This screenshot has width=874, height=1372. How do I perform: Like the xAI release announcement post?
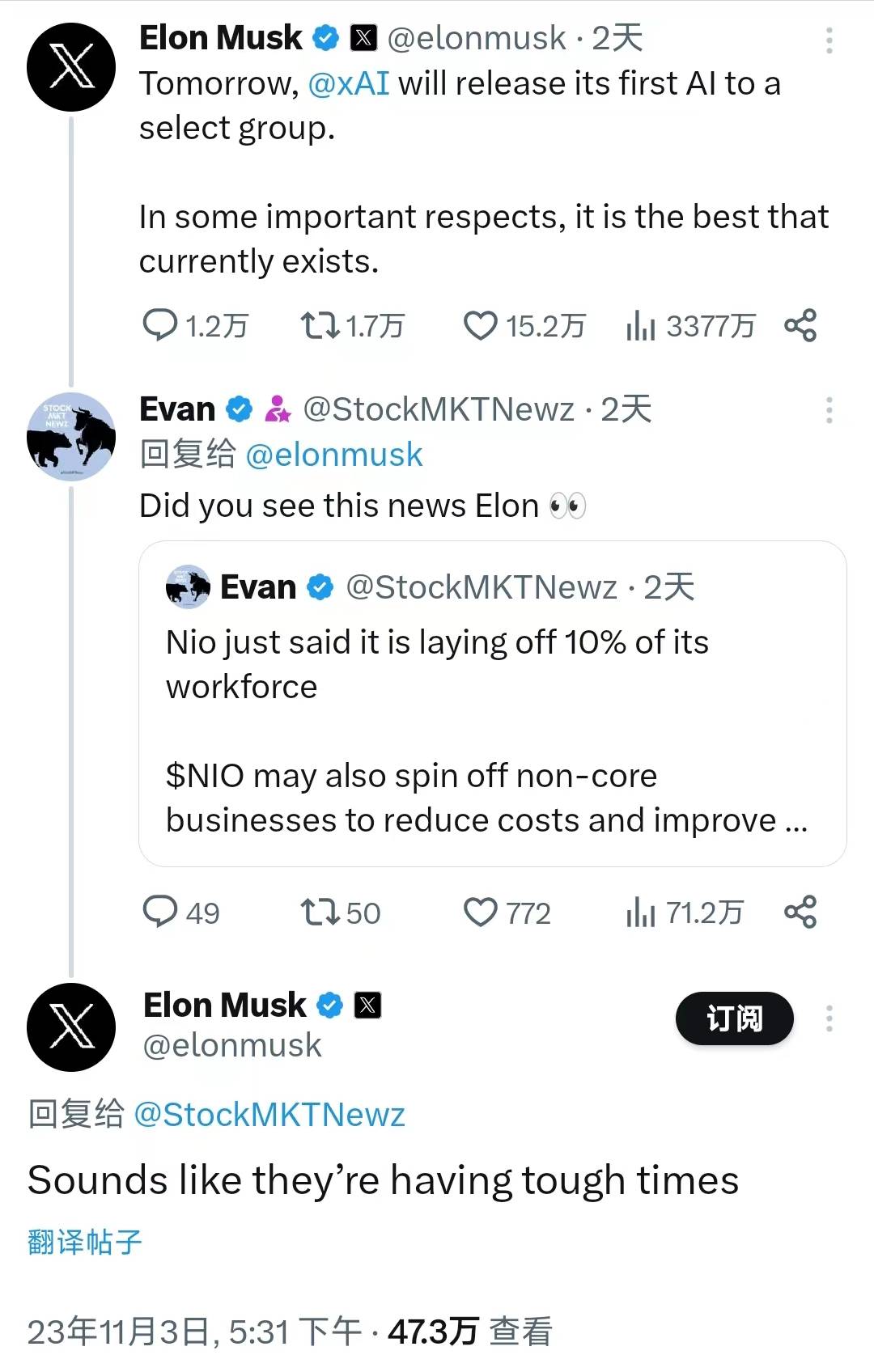click(480, 326)
